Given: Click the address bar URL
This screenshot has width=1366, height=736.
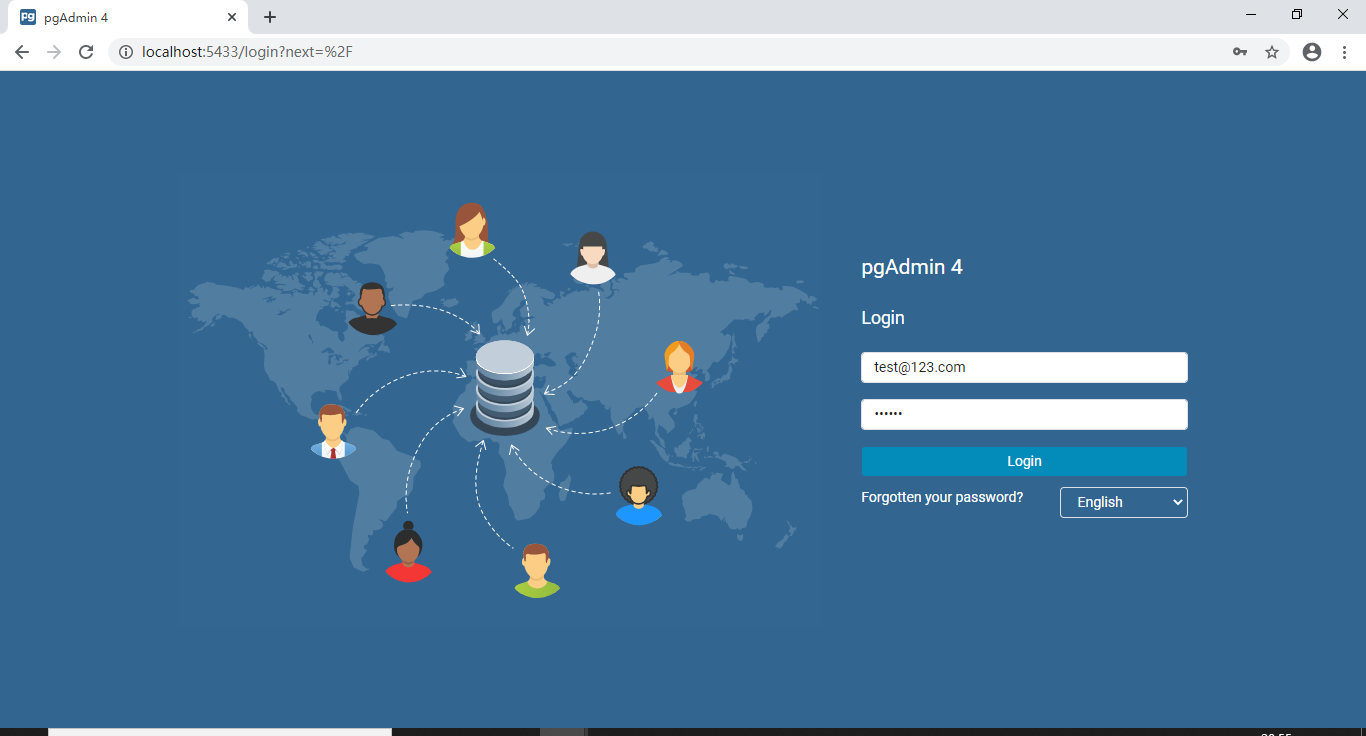Looking at the screenshot, I should (248, 52).
